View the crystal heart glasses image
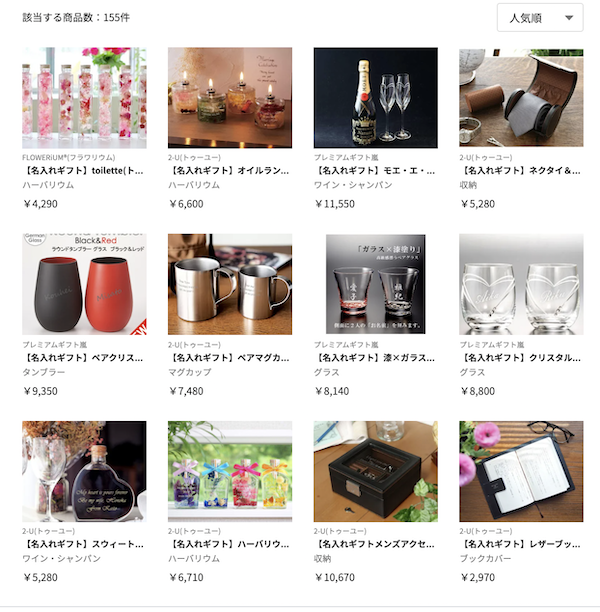600x612 pixels. (521, 284)
